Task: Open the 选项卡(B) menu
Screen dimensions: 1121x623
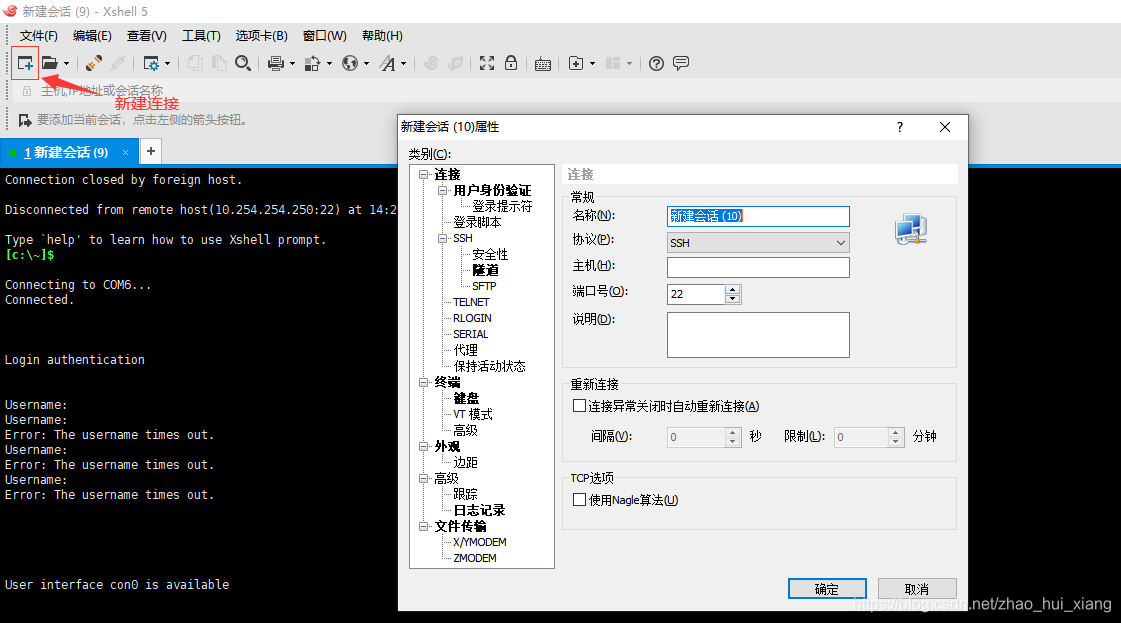Action: [x=262, y=36]
